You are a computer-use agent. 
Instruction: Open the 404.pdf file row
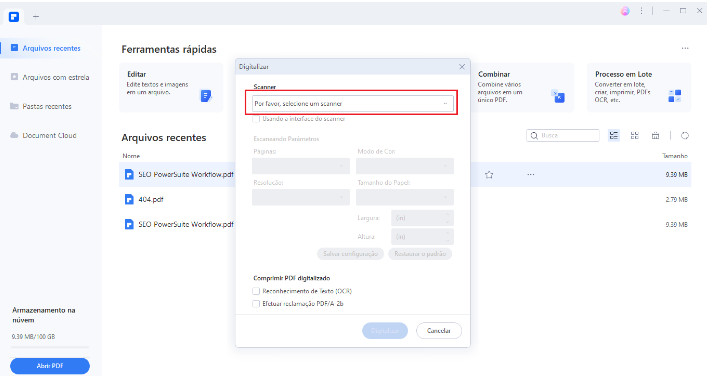tap(405, 199)
